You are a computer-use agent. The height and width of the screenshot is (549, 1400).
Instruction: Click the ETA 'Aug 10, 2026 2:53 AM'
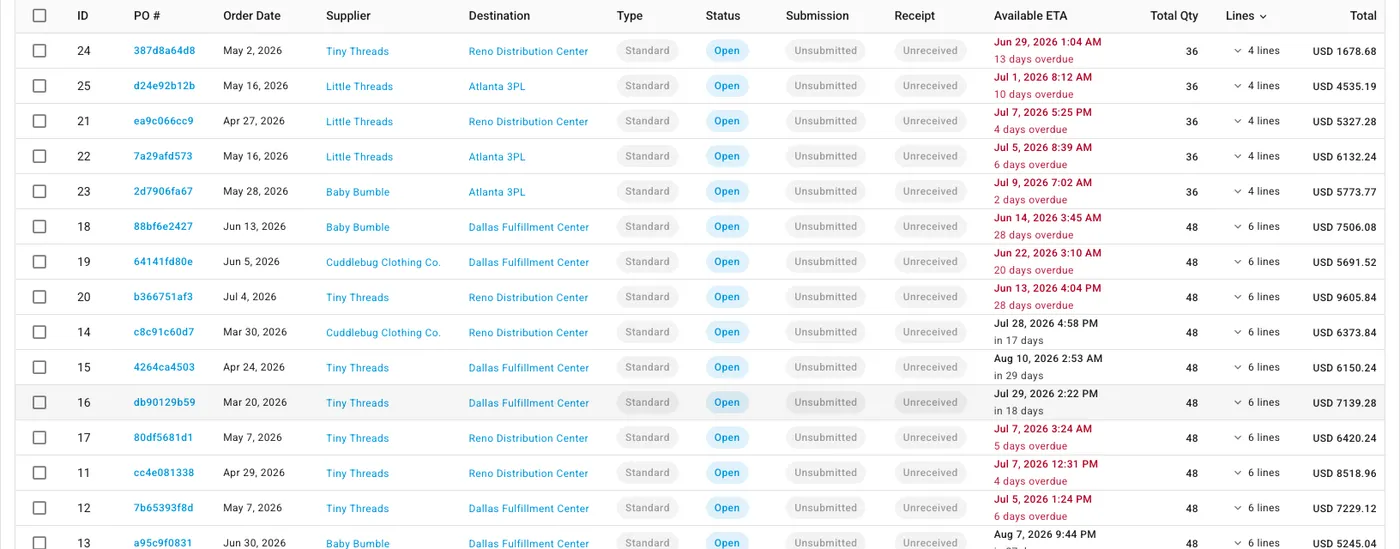(x=1048, y=358)
